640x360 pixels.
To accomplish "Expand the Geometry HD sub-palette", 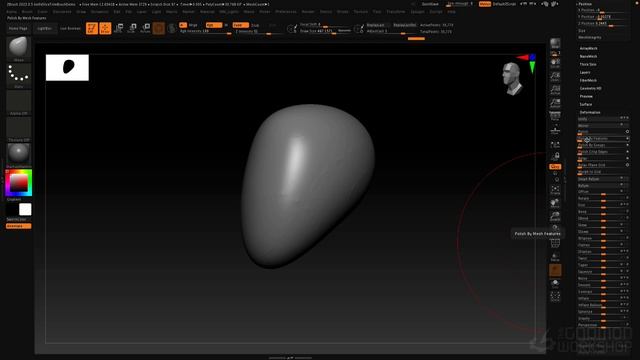I will [x=591, y=88].
